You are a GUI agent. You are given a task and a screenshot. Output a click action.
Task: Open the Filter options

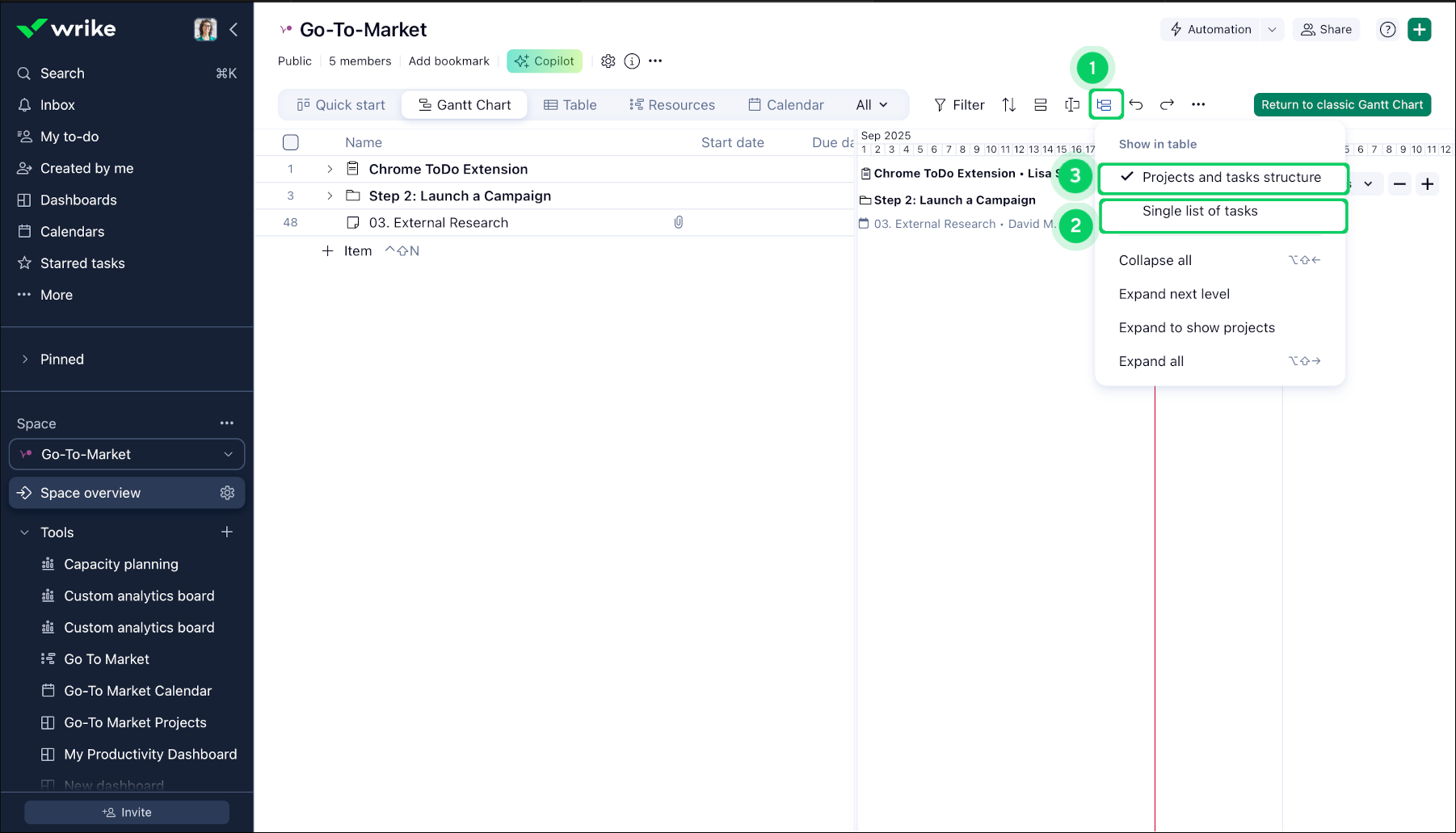point(958,104)
